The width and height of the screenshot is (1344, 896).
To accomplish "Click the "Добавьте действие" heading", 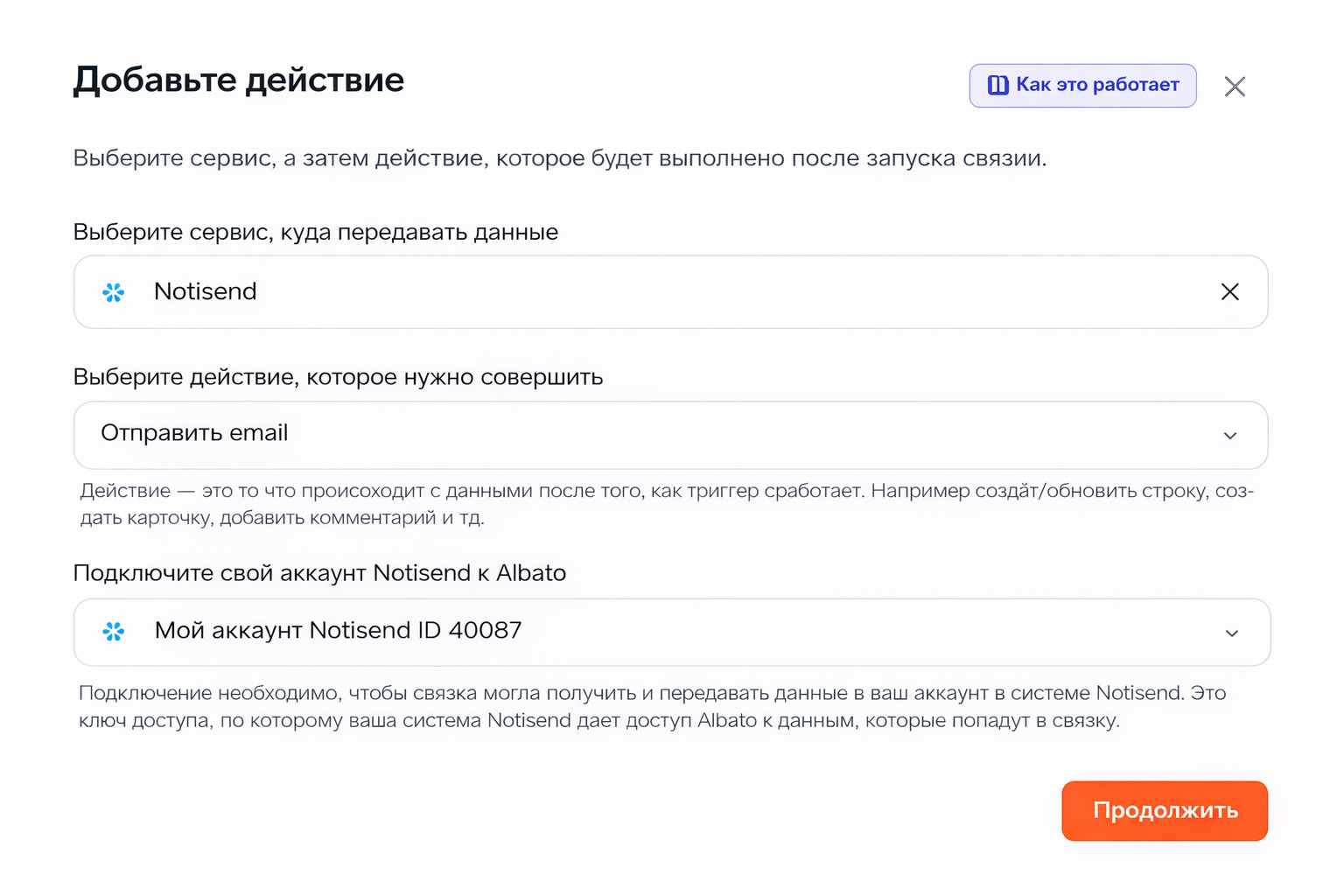I will [238, 80].
